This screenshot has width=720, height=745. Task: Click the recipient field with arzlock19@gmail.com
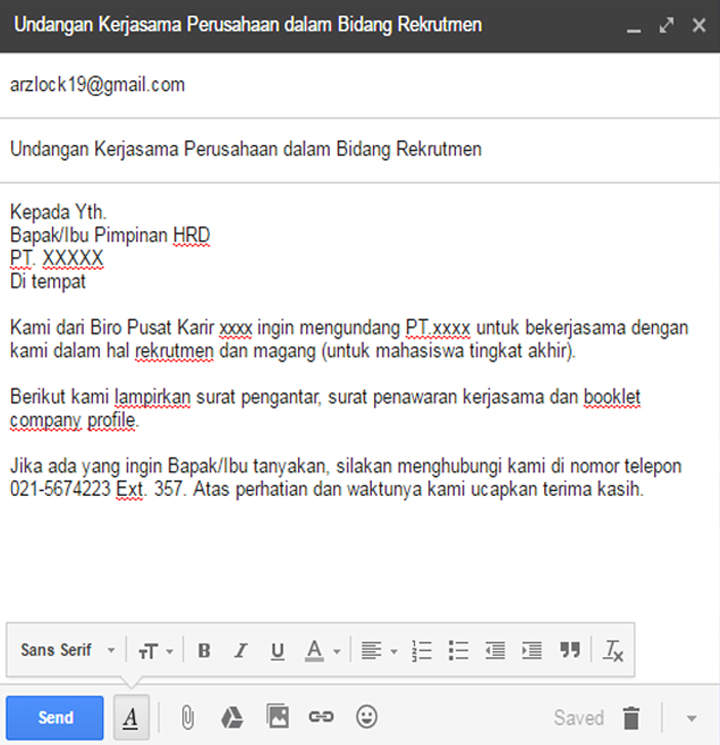360,85
